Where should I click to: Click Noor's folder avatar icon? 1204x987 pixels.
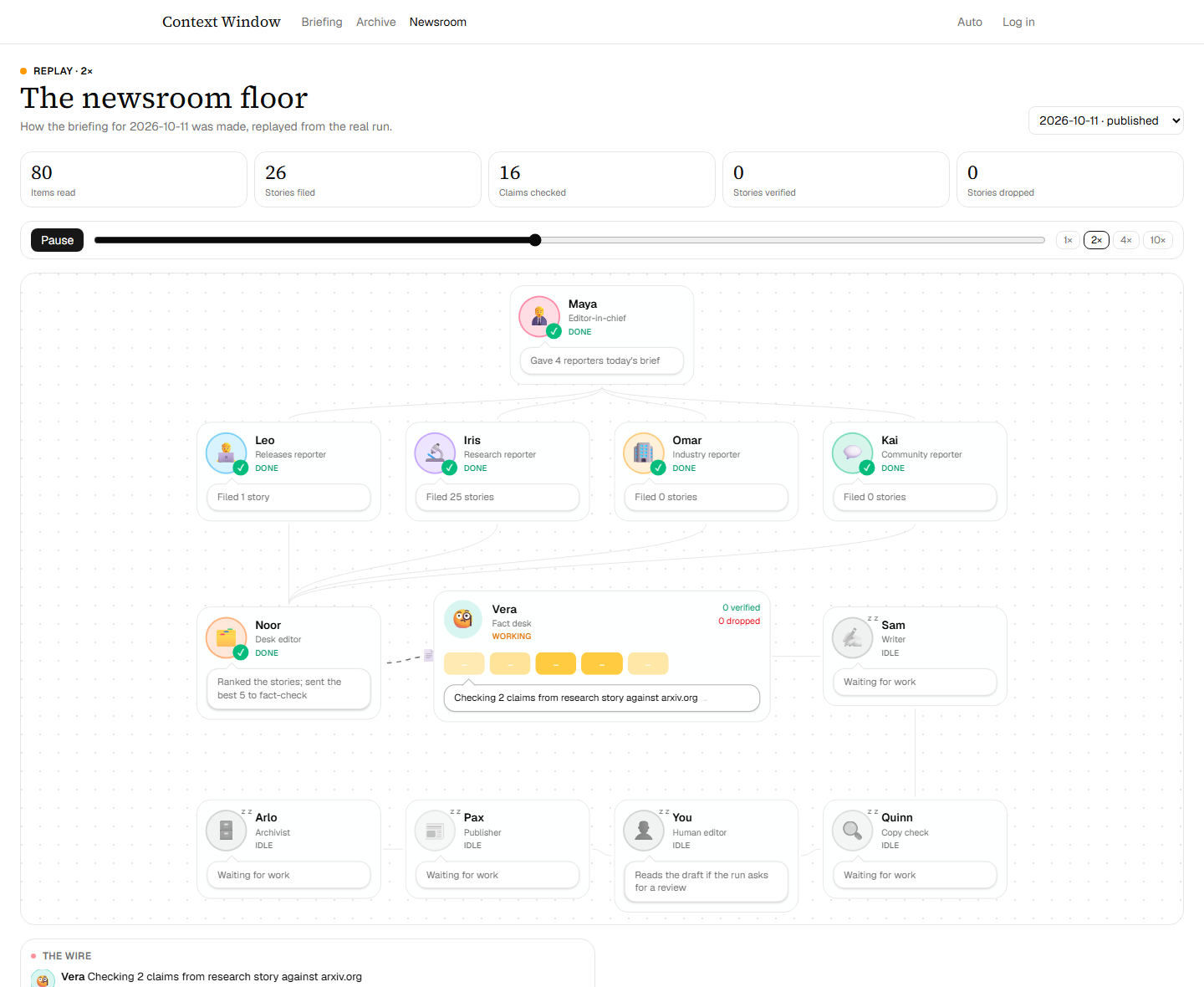226,637
